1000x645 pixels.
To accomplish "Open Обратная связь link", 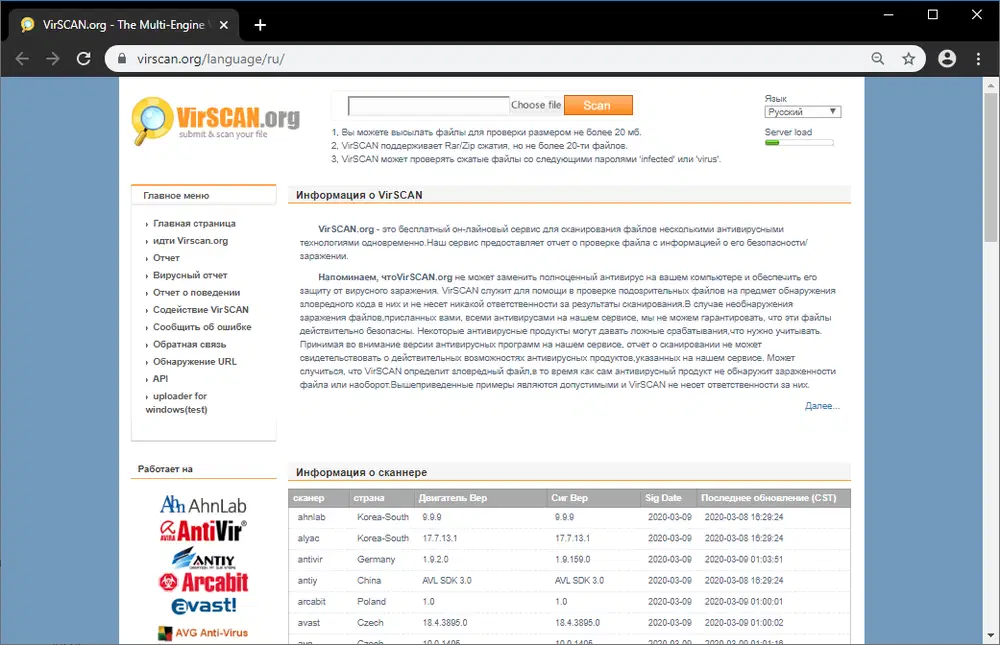I will click(189, 344).
